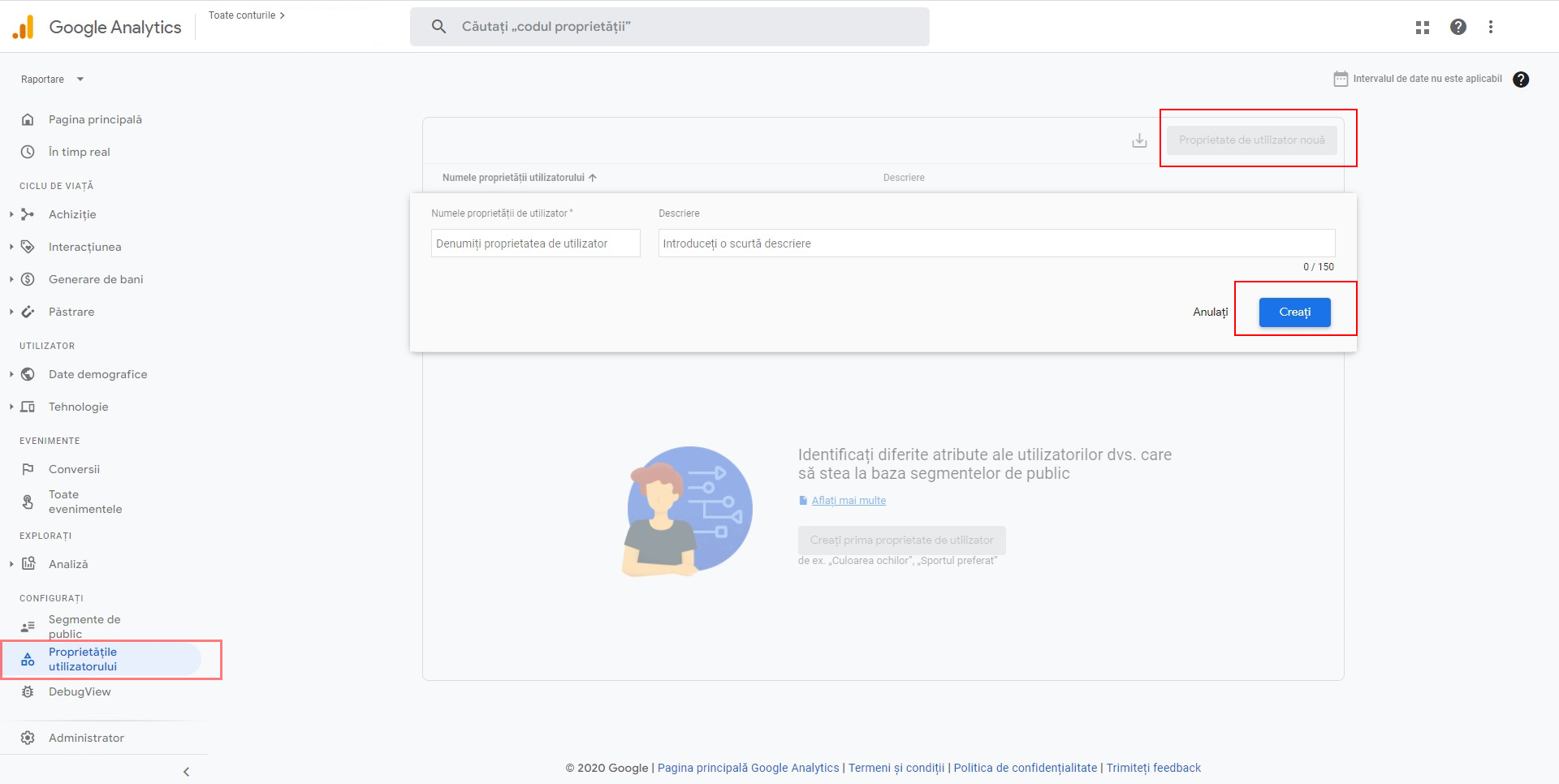1559x784 pixels.
Task: Click the date range help icon
Action: tap(1521, 80)
